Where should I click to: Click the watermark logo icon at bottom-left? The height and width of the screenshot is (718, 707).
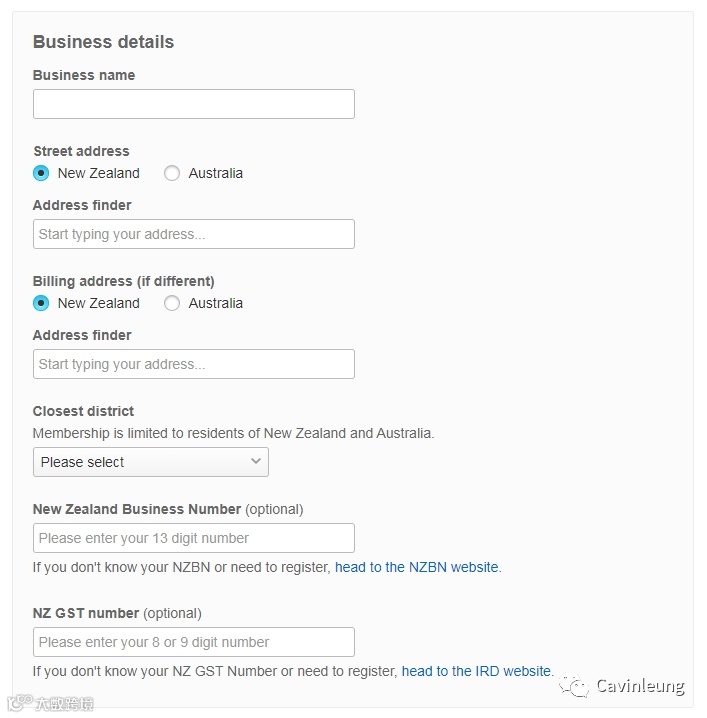pos(16,703)
